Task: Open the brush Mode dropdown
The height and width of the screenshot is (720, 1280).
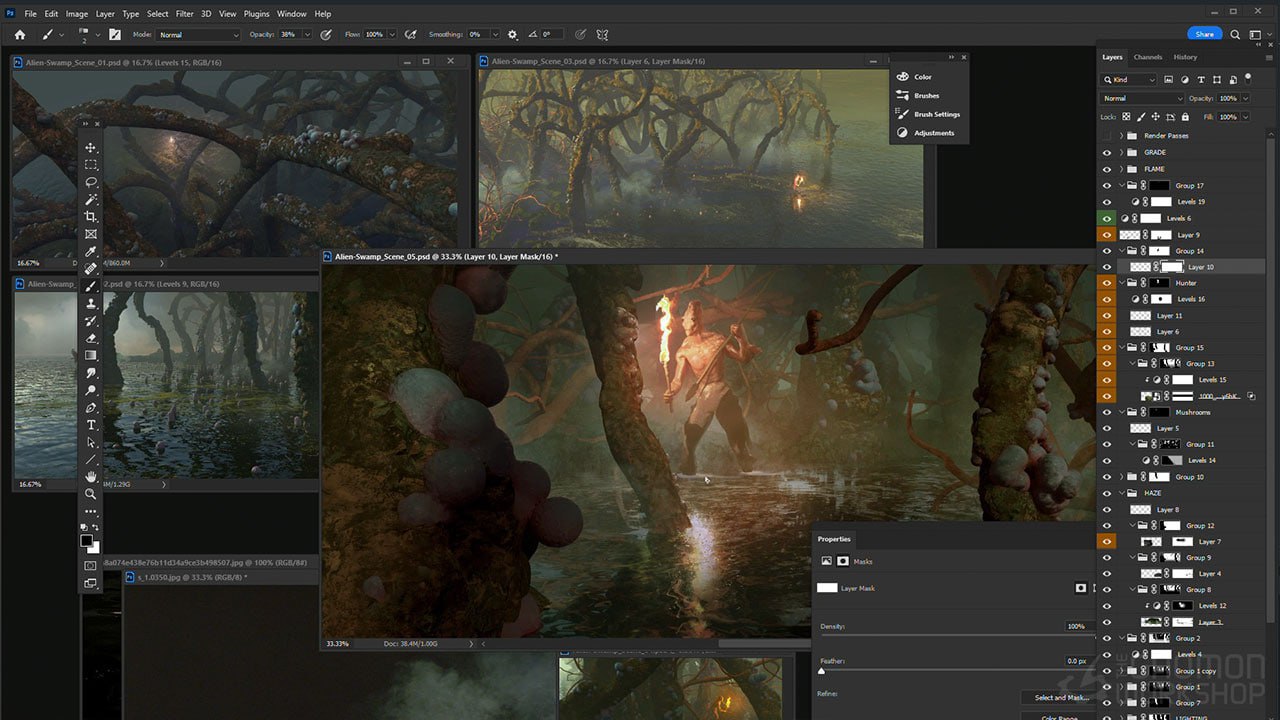Action: pos(198,34)
